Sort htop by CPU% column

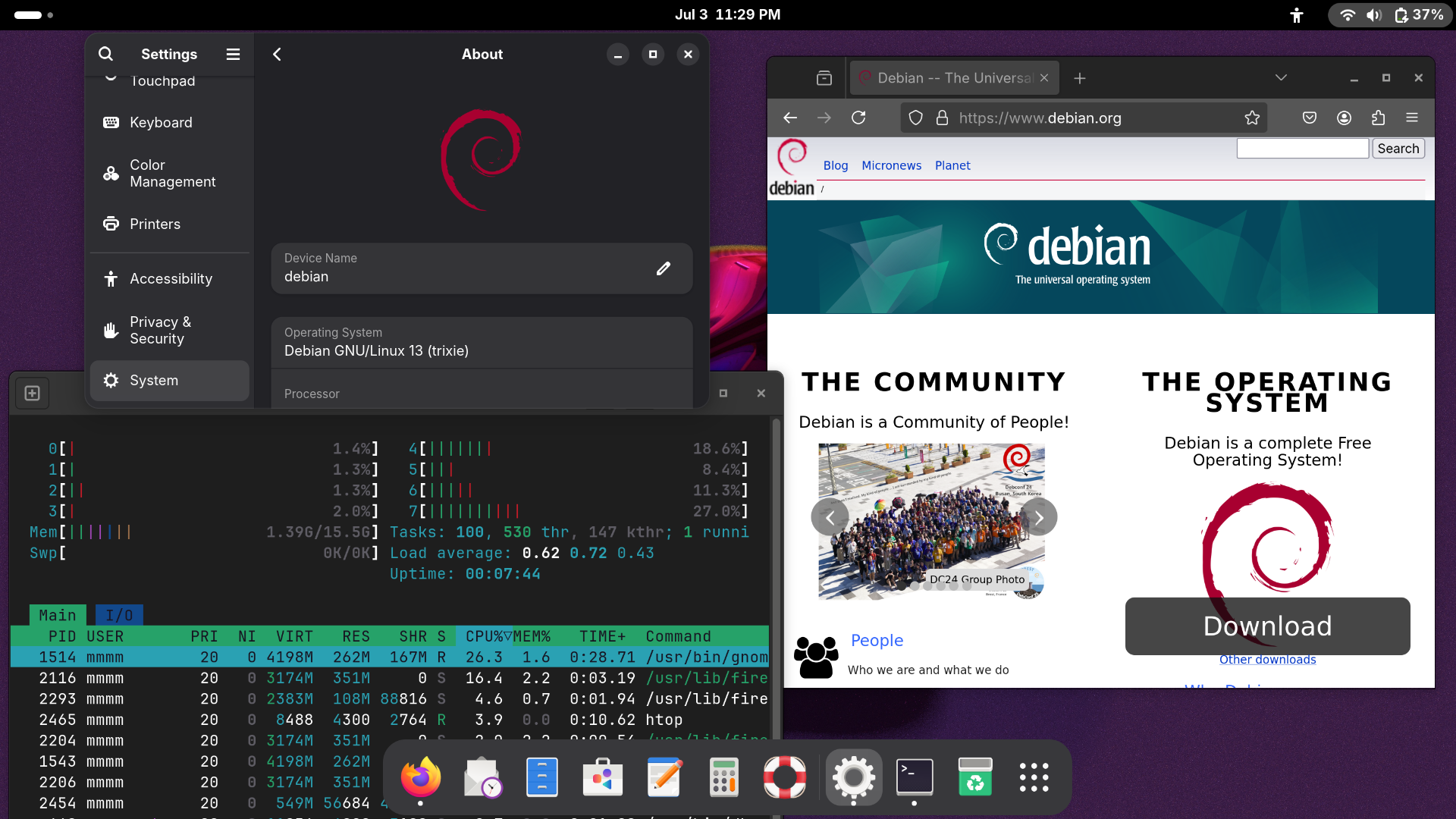pos(484,636)
